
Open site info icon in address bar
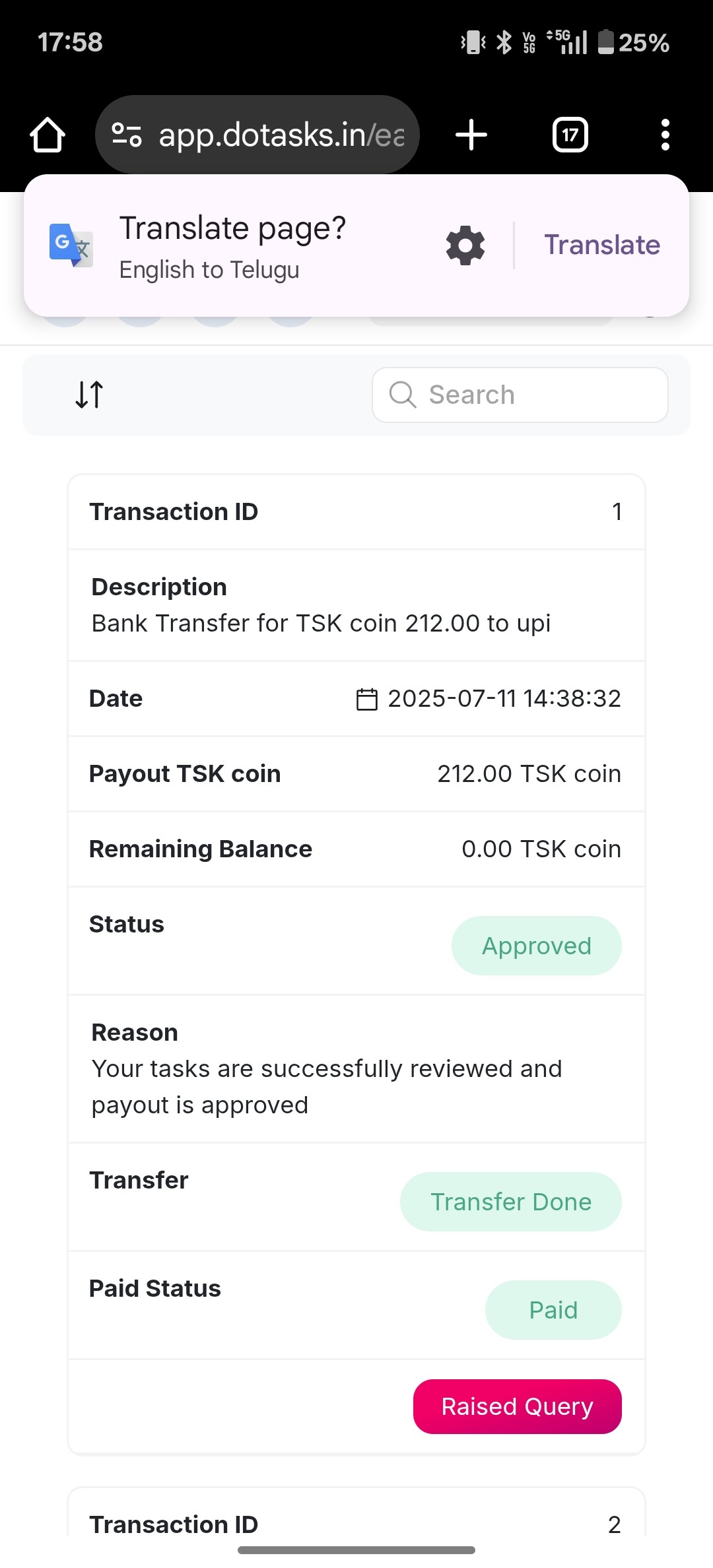(x=126, y=135)
